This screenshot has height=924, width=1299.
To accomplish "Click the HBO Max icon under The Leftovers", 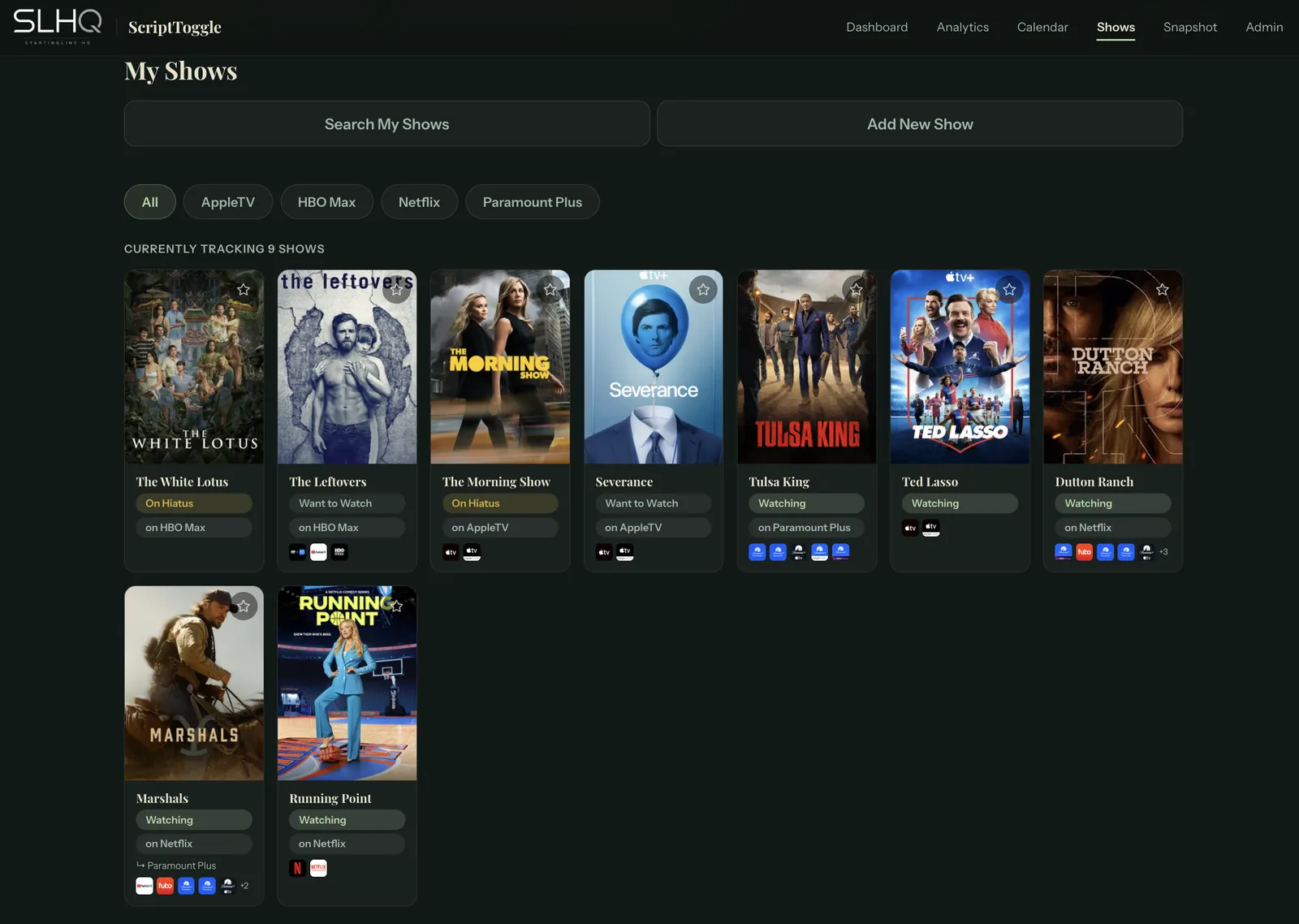I will point(339,552).
